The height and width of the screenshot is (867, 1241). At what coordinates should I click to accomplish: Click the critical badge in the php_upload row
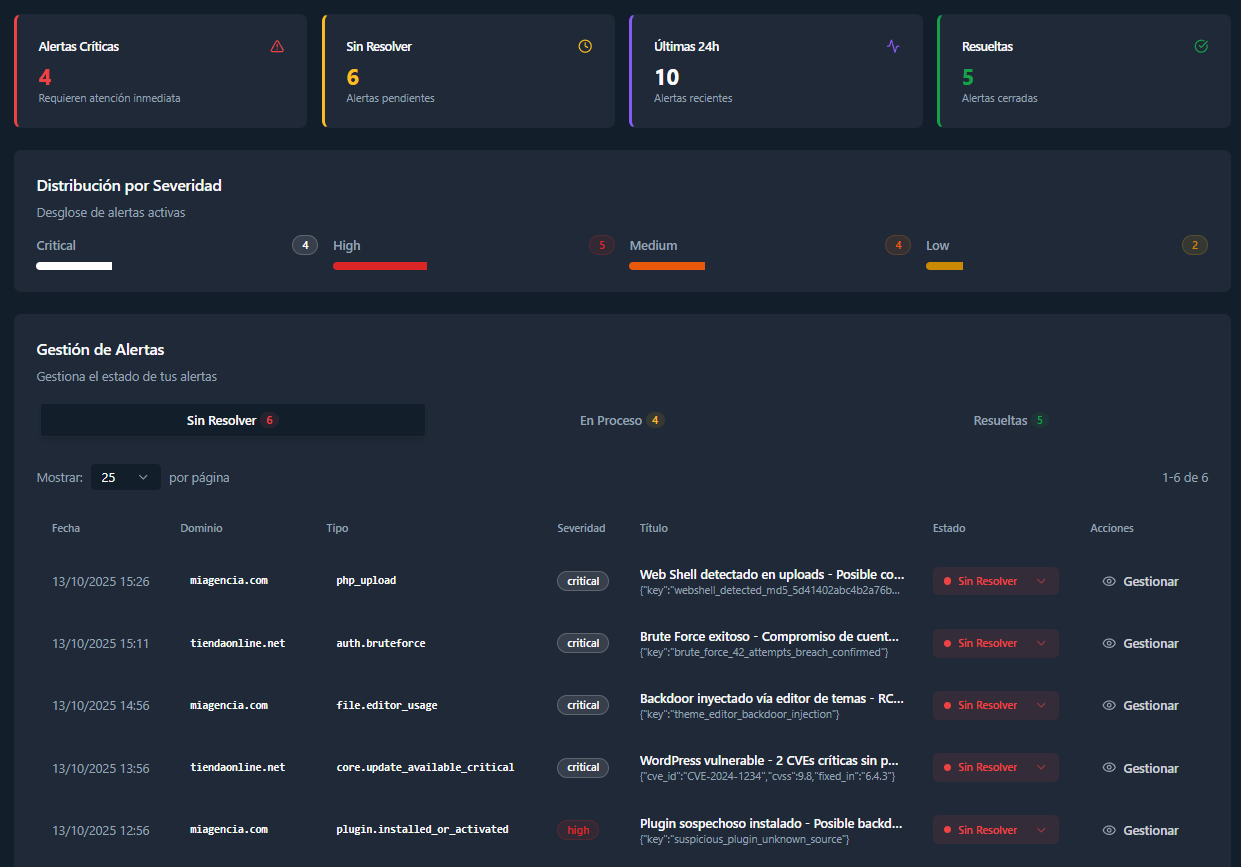[x=583, y=581]
